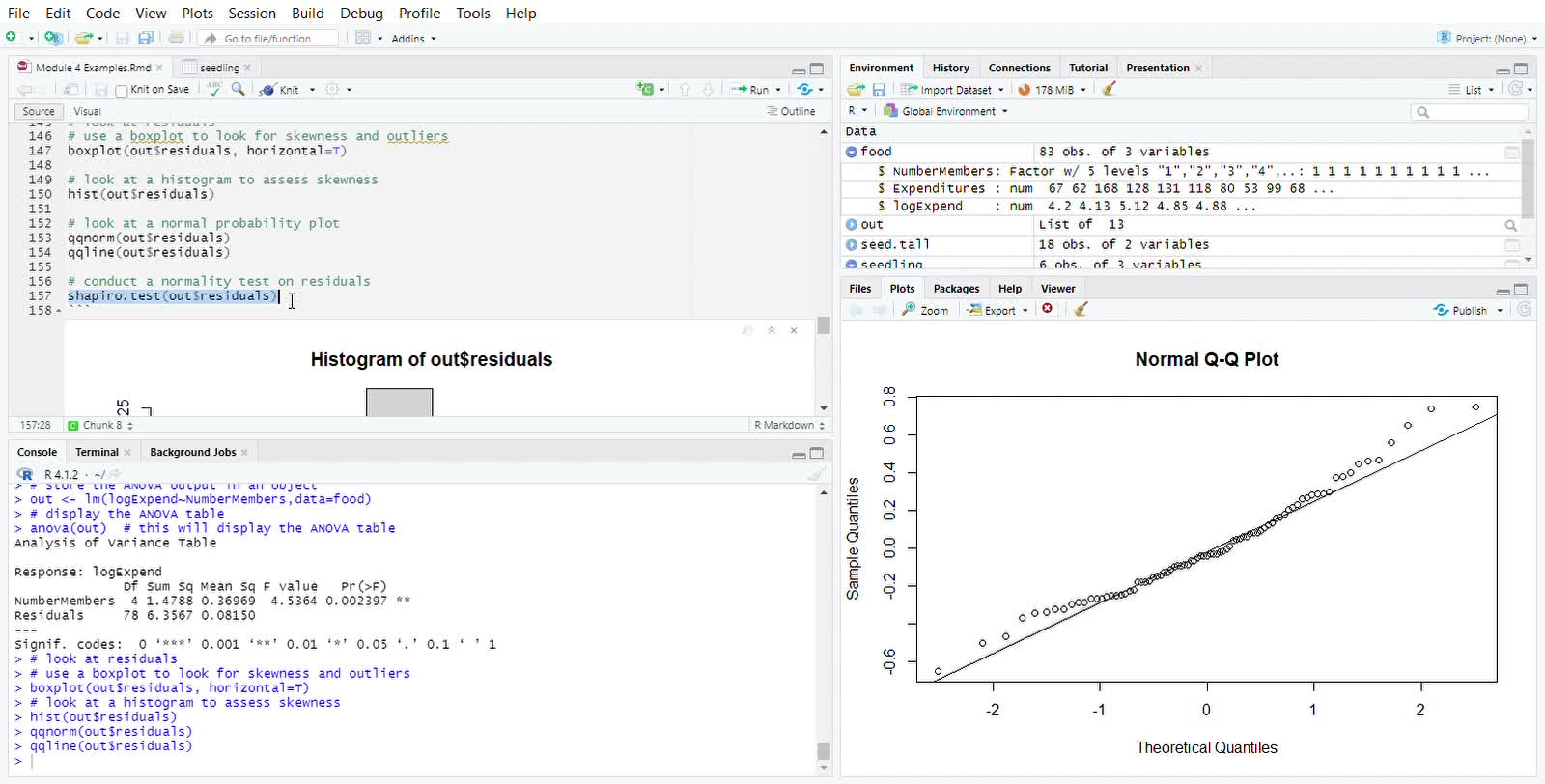Clear environment objects with broom icon
Viewport: 1545px width, 784px height.
(x=1110, y=89)
